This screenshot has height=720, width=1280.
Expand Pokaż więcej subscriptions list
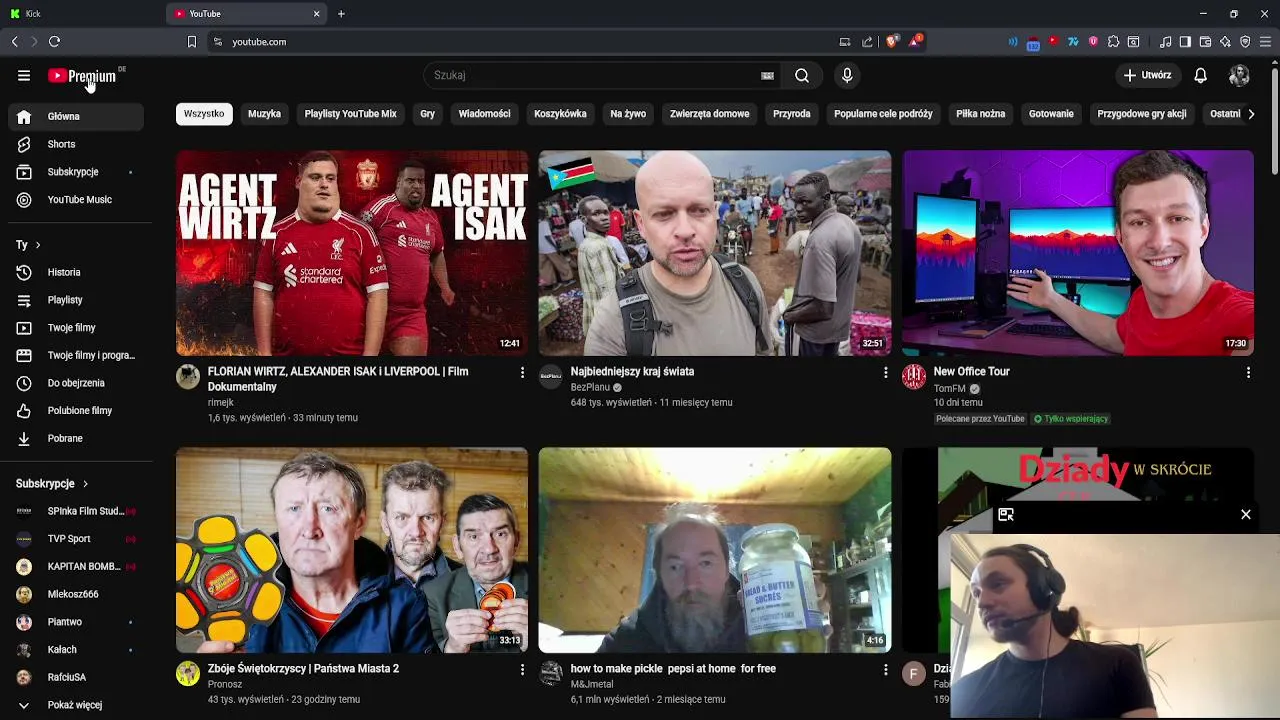(x=76, y=705)
